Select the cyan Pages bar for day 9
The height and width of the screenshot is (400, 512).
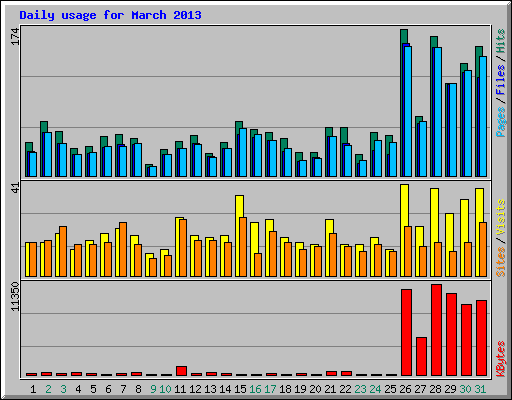coord(153,172)
